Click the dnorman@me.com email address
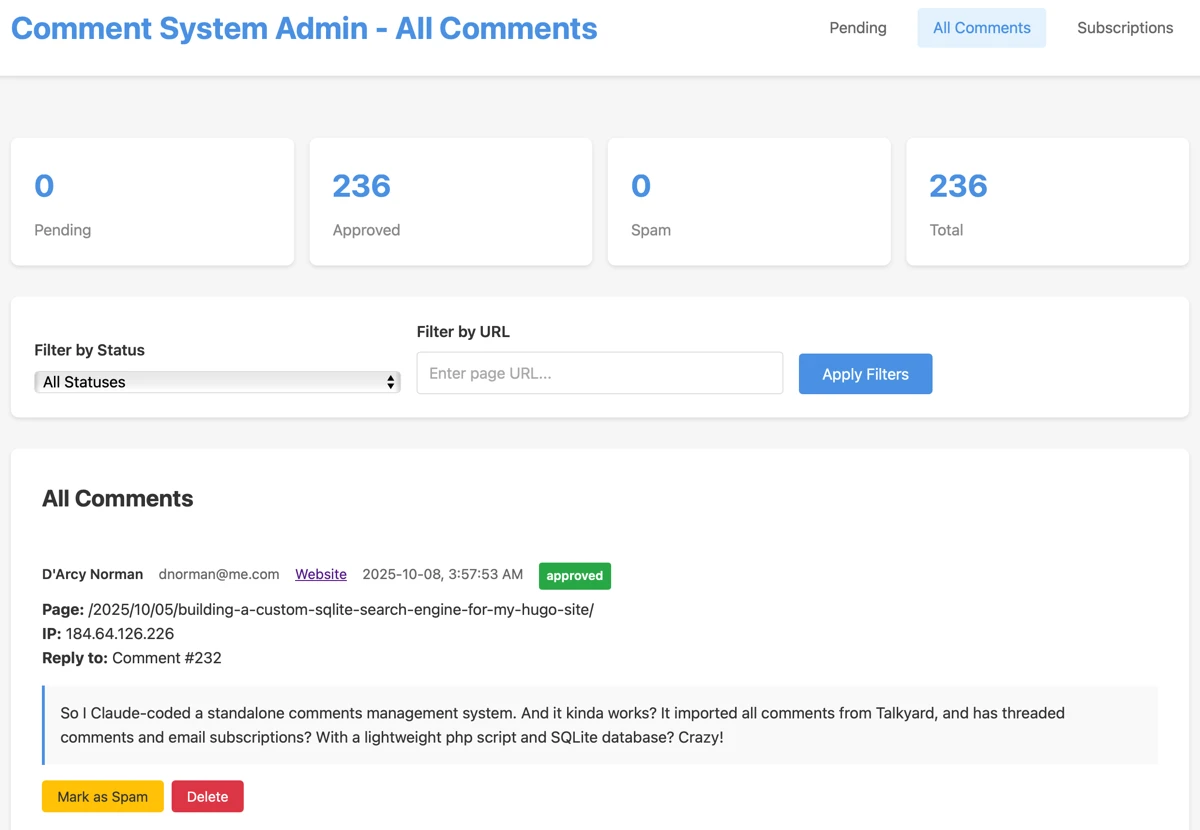This screenshot has height=830, width=1200. point(218,575)
